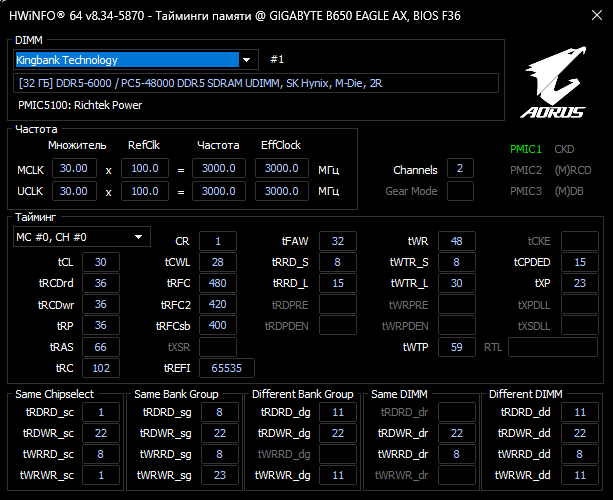Screen dimensions: 613x500
Task: Click the tRC value 102
Action: tap(100, 368)
